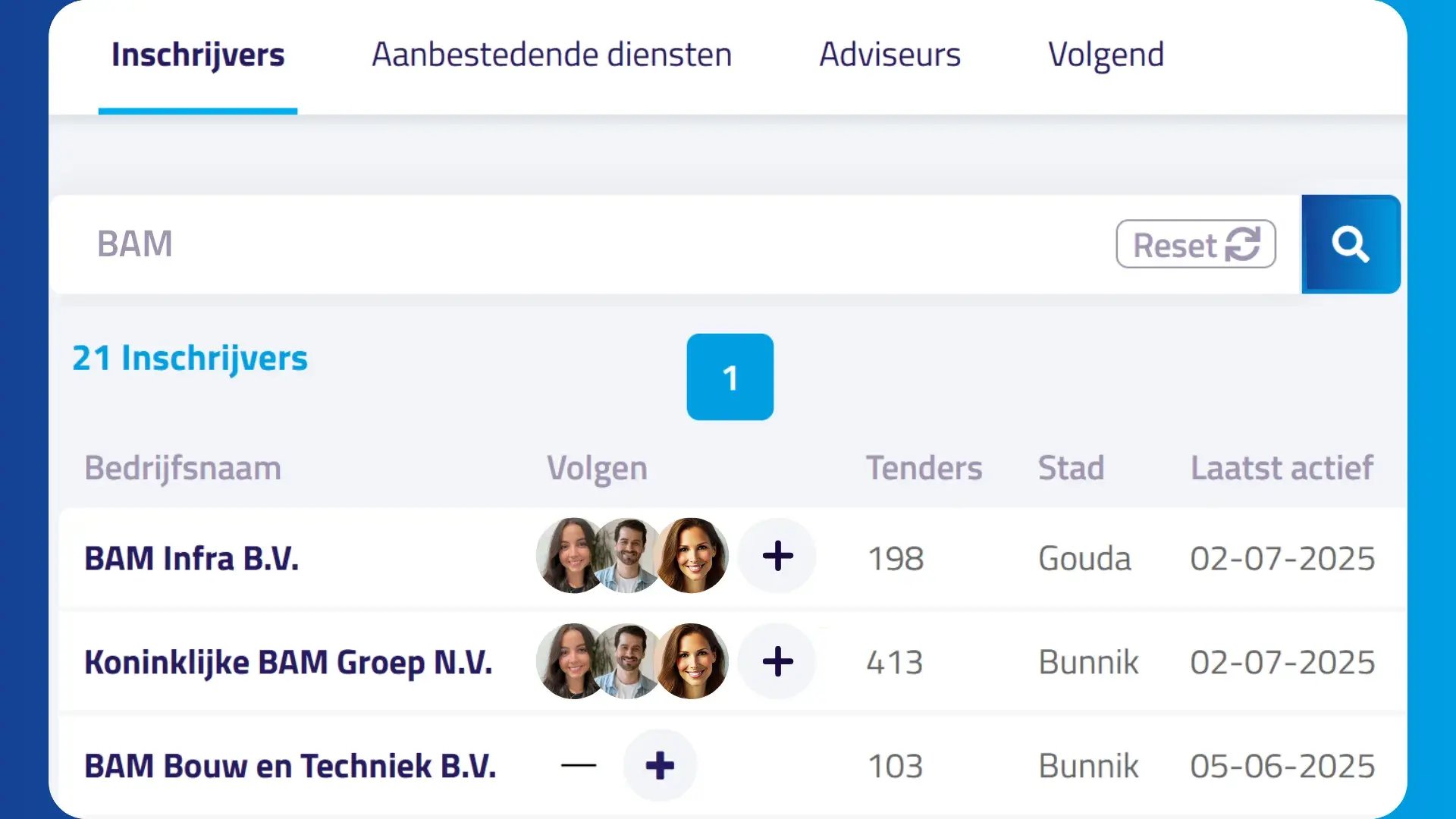This screenshot has height=819, width=1456.
Task: Sort by Tenders column header
Action: click(924, 468)
